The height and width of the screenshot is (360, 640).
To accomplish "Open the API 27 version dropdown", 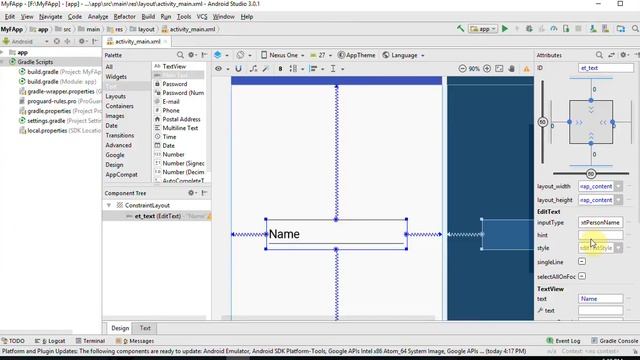I will point(321,55).
